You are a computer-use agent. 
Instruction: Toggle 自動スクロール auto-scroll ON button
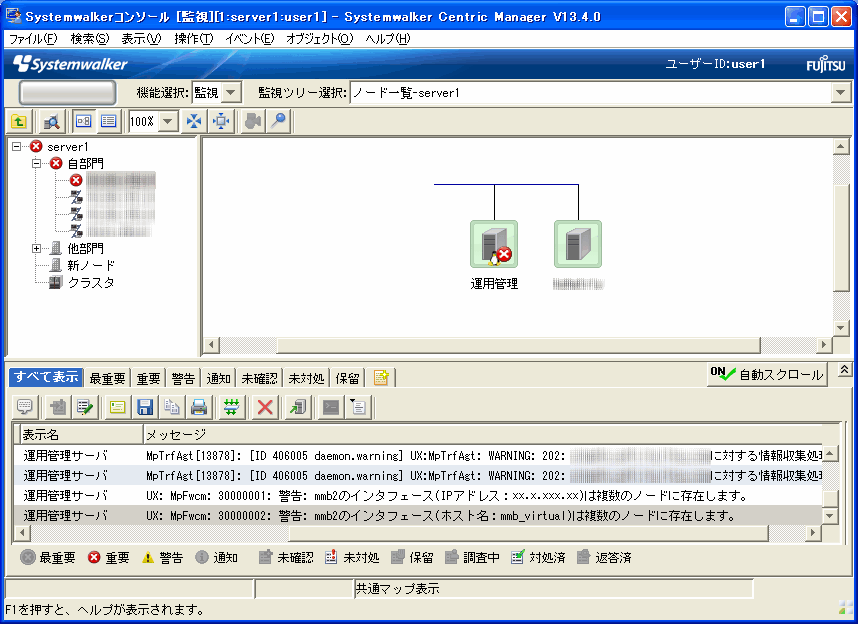point(766,374)
